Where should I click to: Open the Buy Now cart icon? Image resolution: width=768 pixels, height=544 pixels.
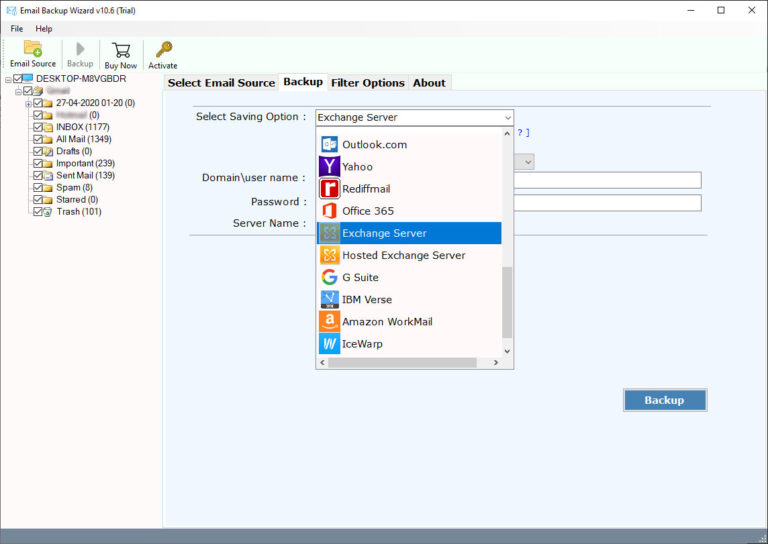120,50
